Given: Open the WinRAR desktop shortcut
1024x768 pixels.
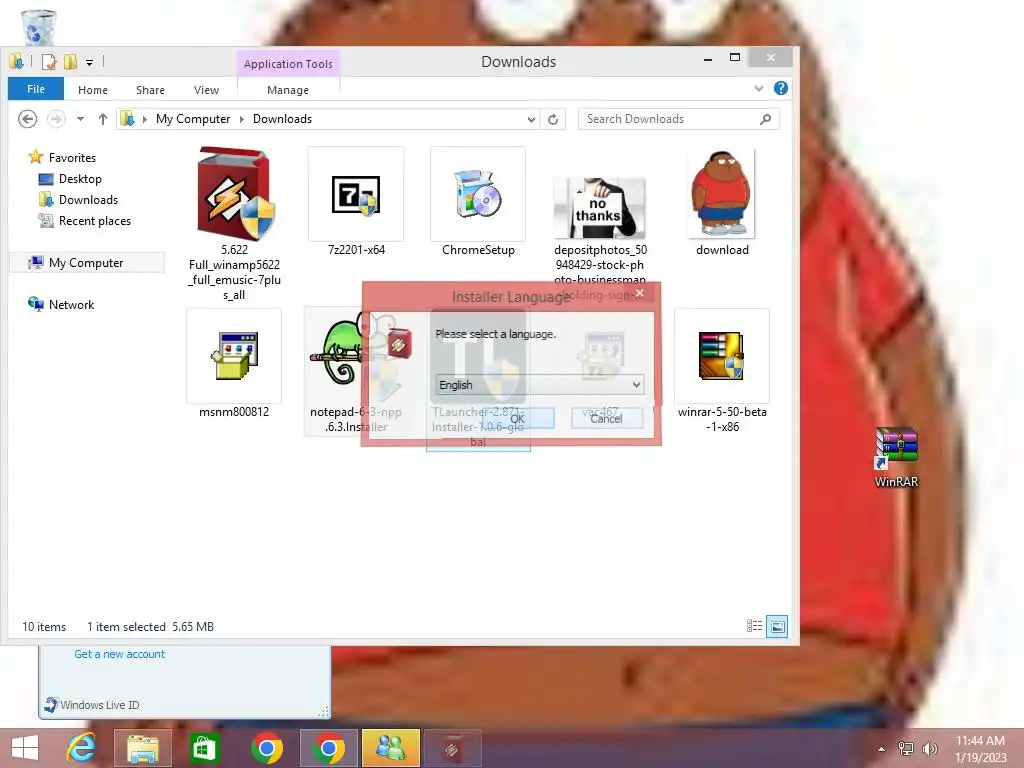Looking at the screenshot, I should click(897, 457).
